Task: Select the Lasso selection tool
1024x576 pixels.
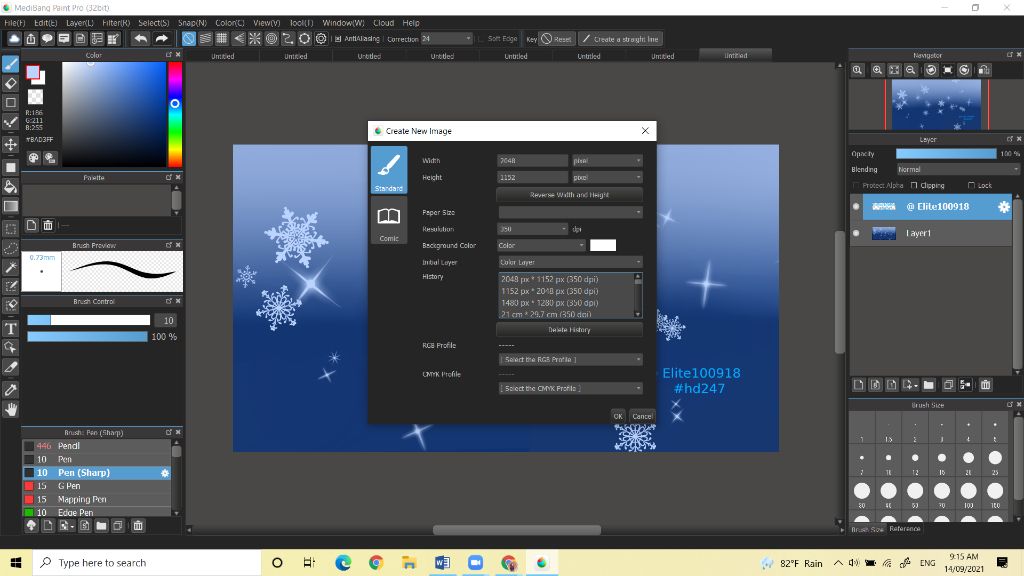Action: (x=10, y=248)
